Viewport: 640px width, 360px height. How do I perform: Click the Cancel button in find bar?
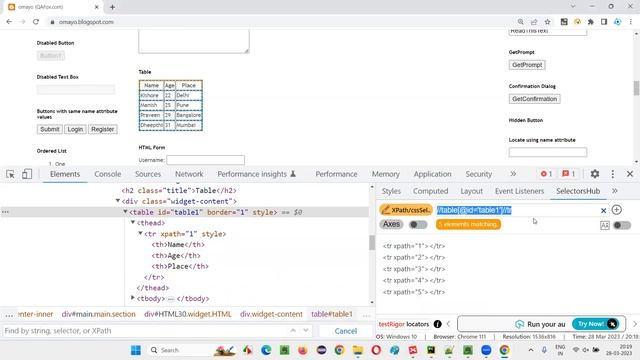coord(346,331)
